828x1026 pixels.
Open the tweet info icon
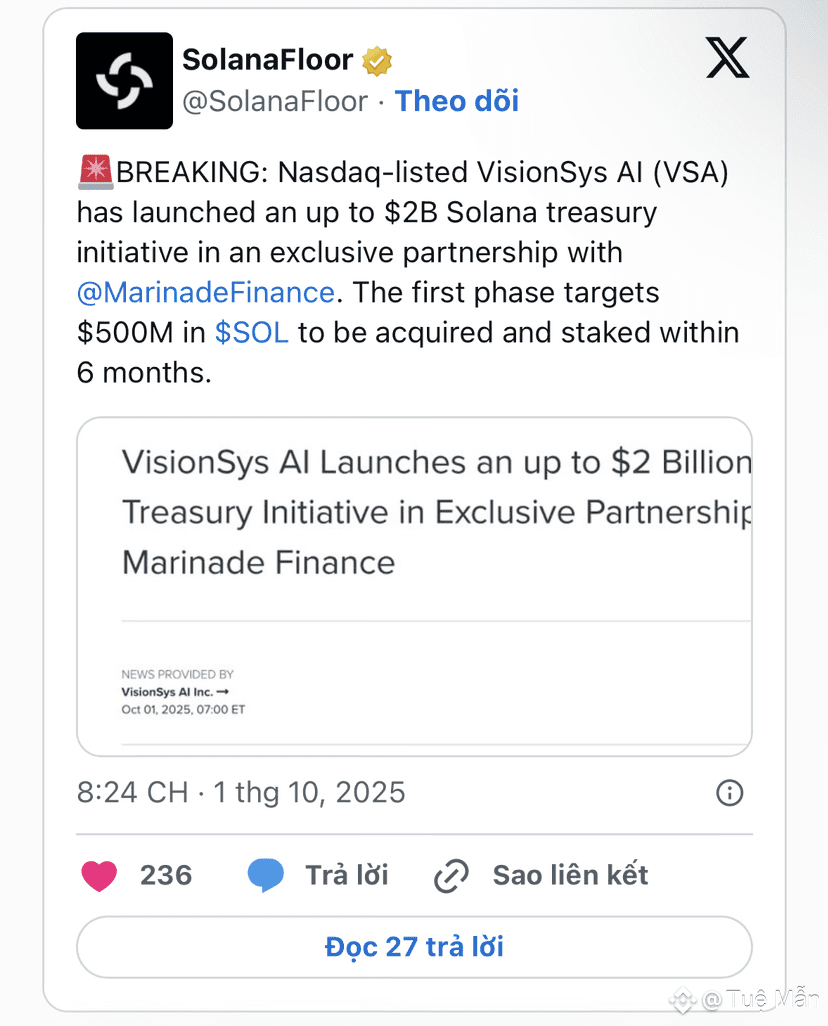[x=729, y=793]
